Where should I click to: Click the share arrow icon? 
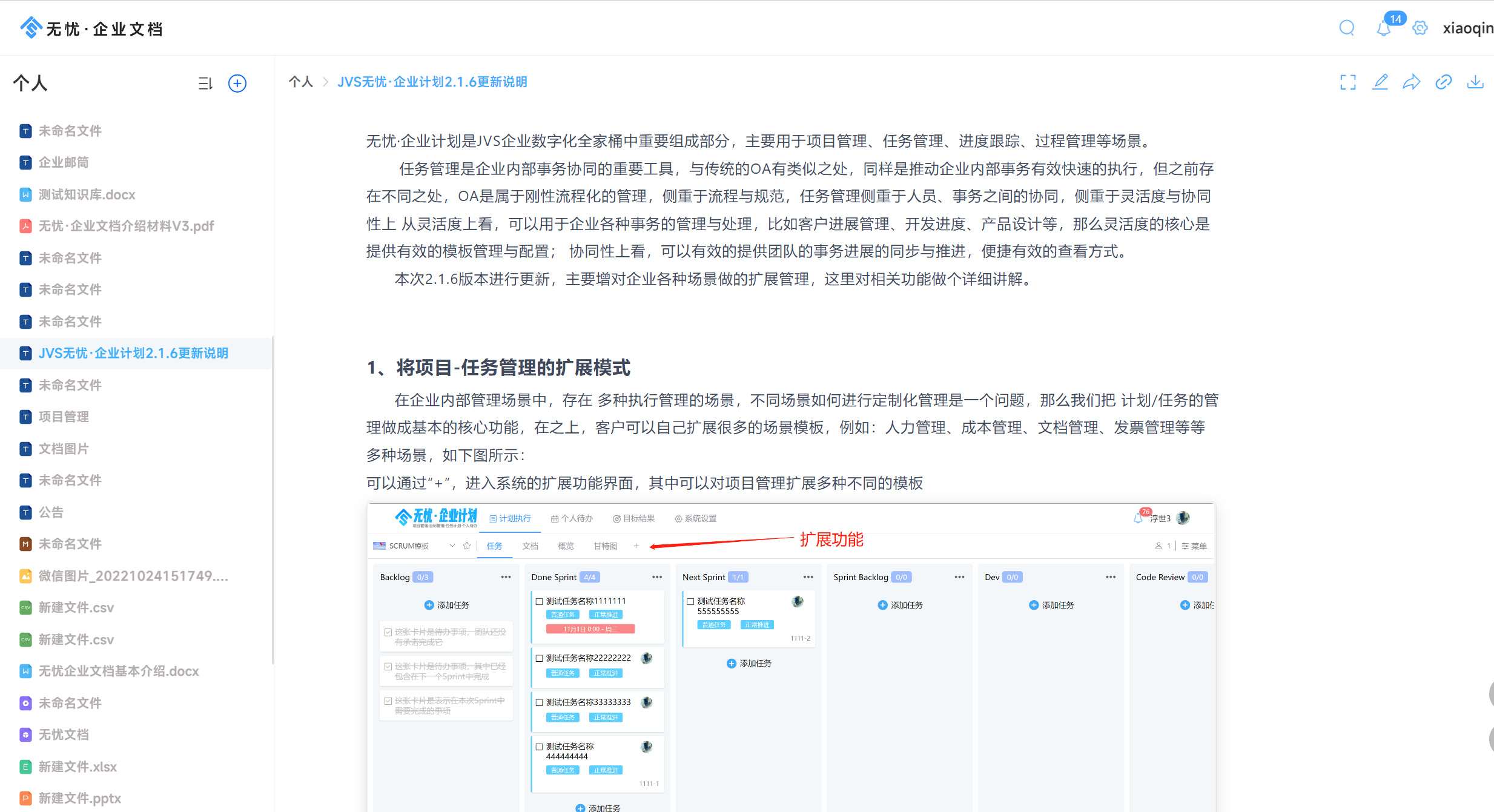pos(1412,82)
